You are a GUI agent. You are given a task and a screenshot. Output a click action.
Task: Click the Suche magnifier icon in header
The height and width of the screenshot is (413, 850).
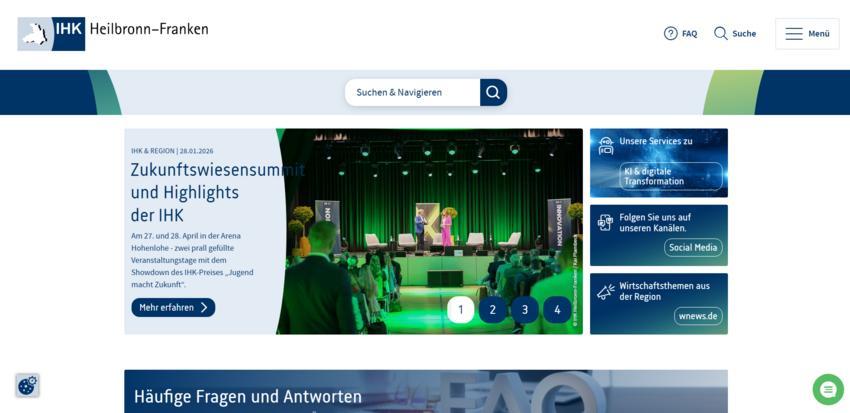(720, 34)
